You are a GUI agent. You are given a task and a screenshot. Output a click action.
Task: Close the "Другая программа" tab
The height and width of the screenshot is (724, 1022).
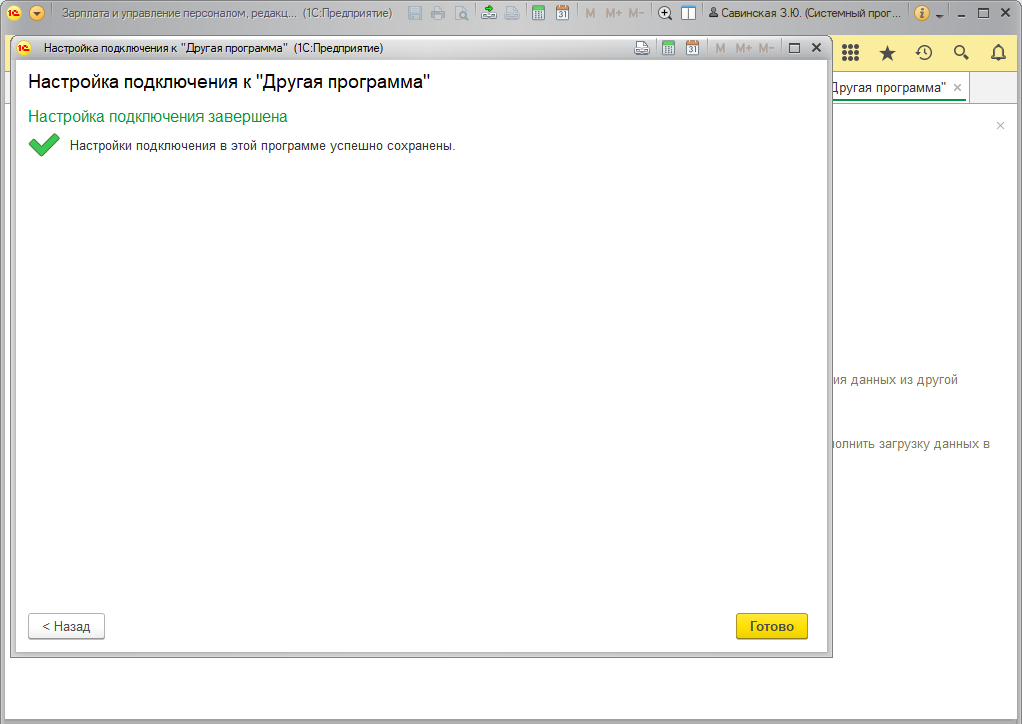(x=957, y=88)
